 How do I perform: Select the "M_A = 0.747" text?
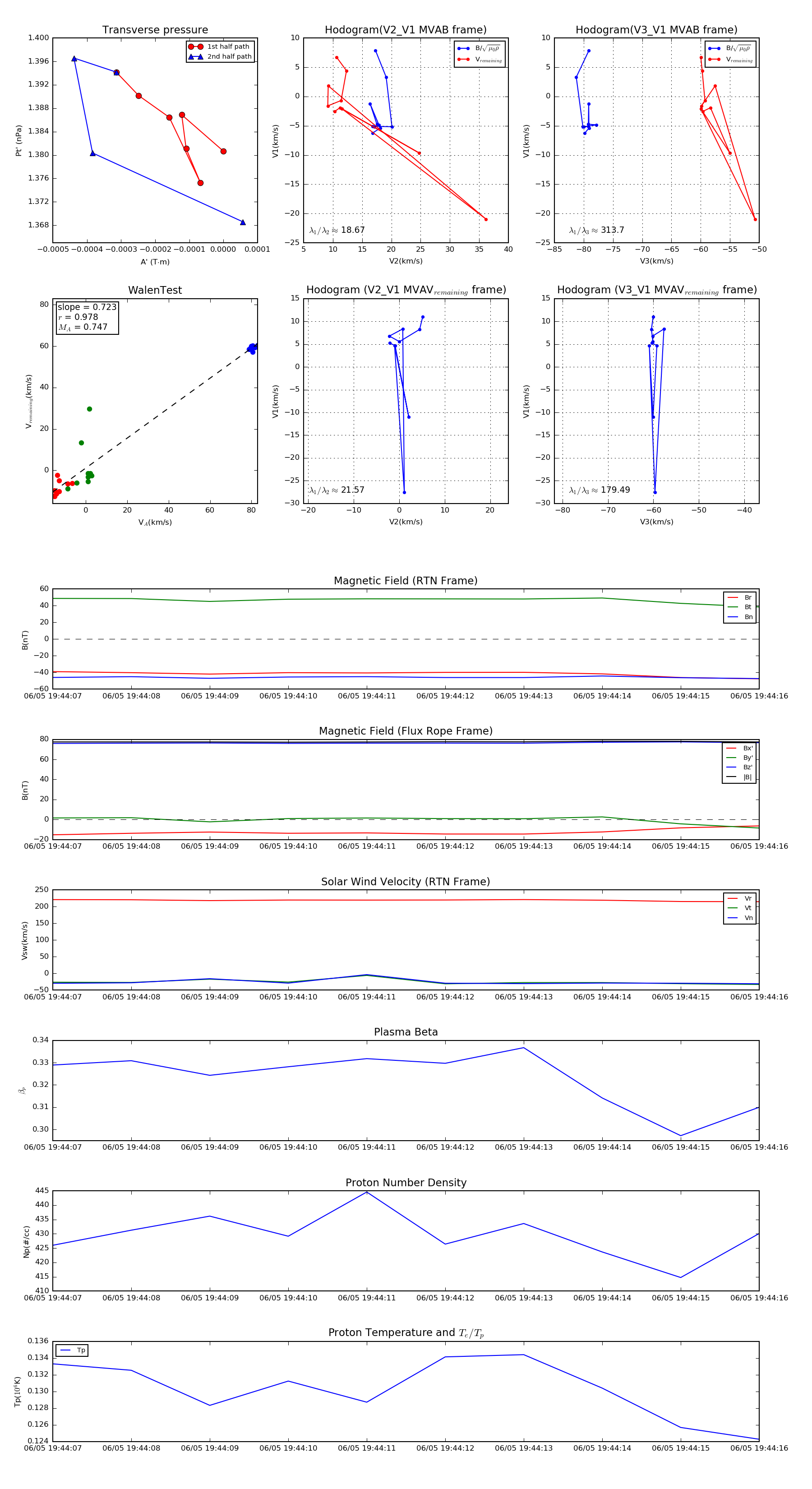(x=83, y=327)
